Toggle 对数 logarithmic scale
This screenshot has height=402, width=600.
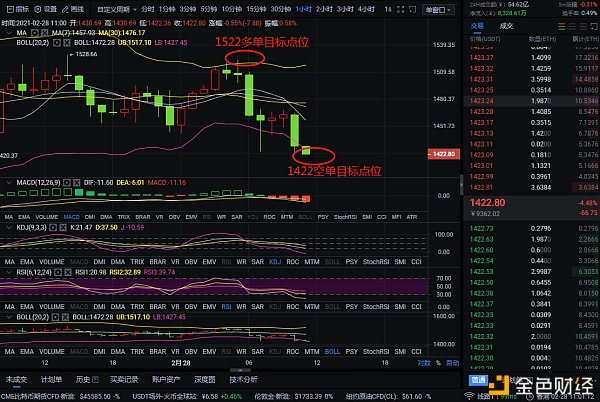pyautogui.click(x=424, y=363)
